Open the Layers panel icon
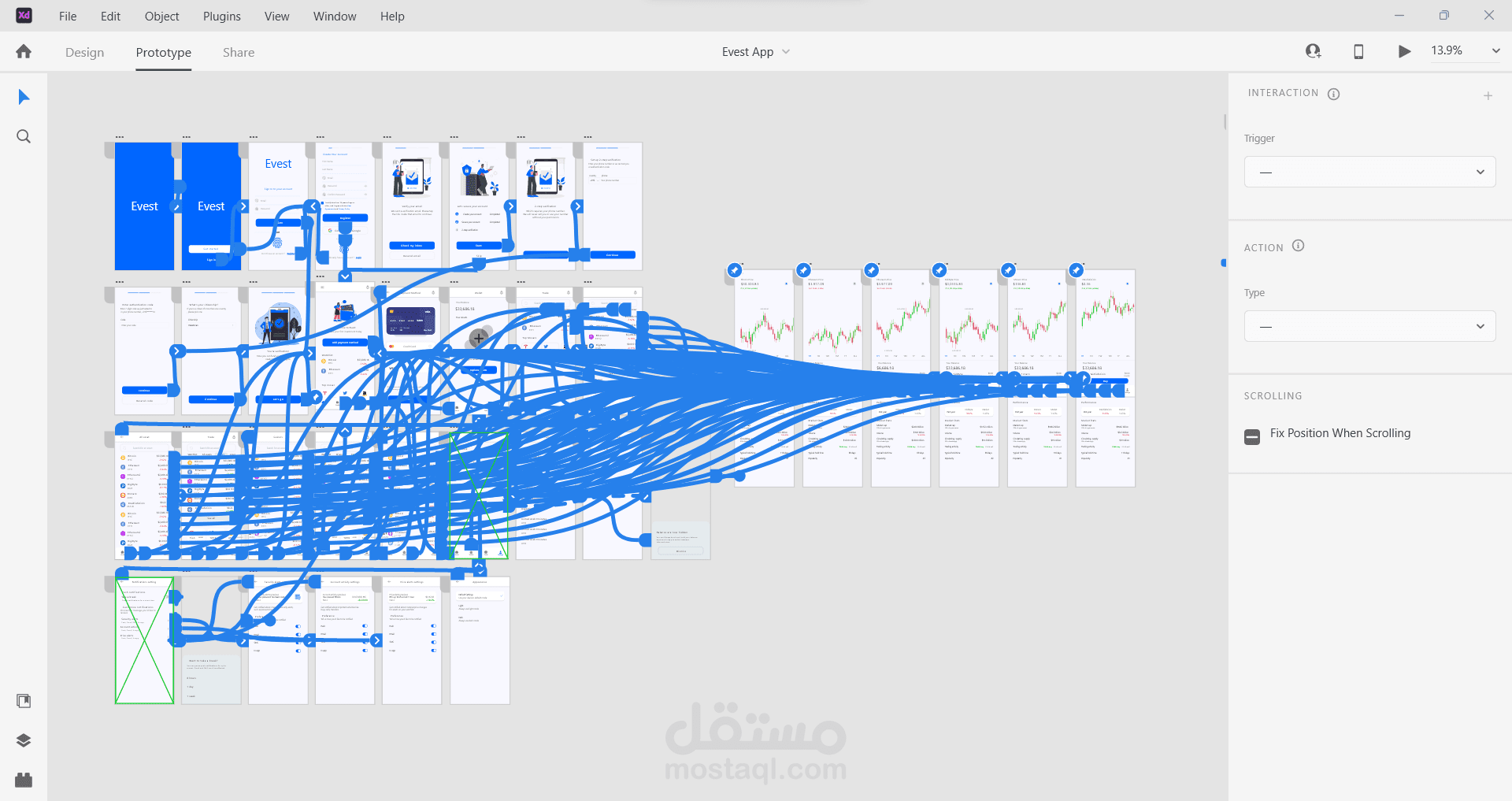This screenshot has width=1512, height=801. coord(24,740)
